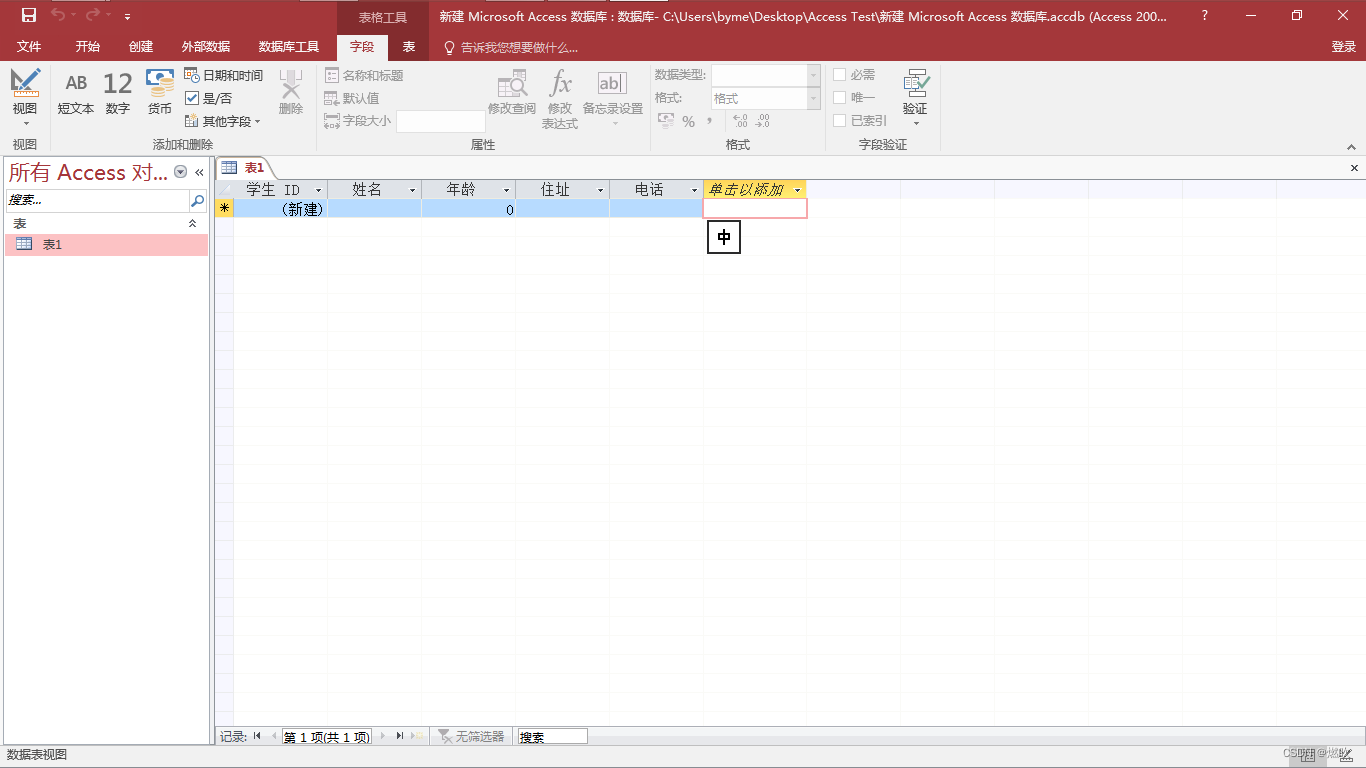The height and width of the screenshot is (768, 1366).
Task: Switch to the 创建 Create tab
Action: pos(141,47)
